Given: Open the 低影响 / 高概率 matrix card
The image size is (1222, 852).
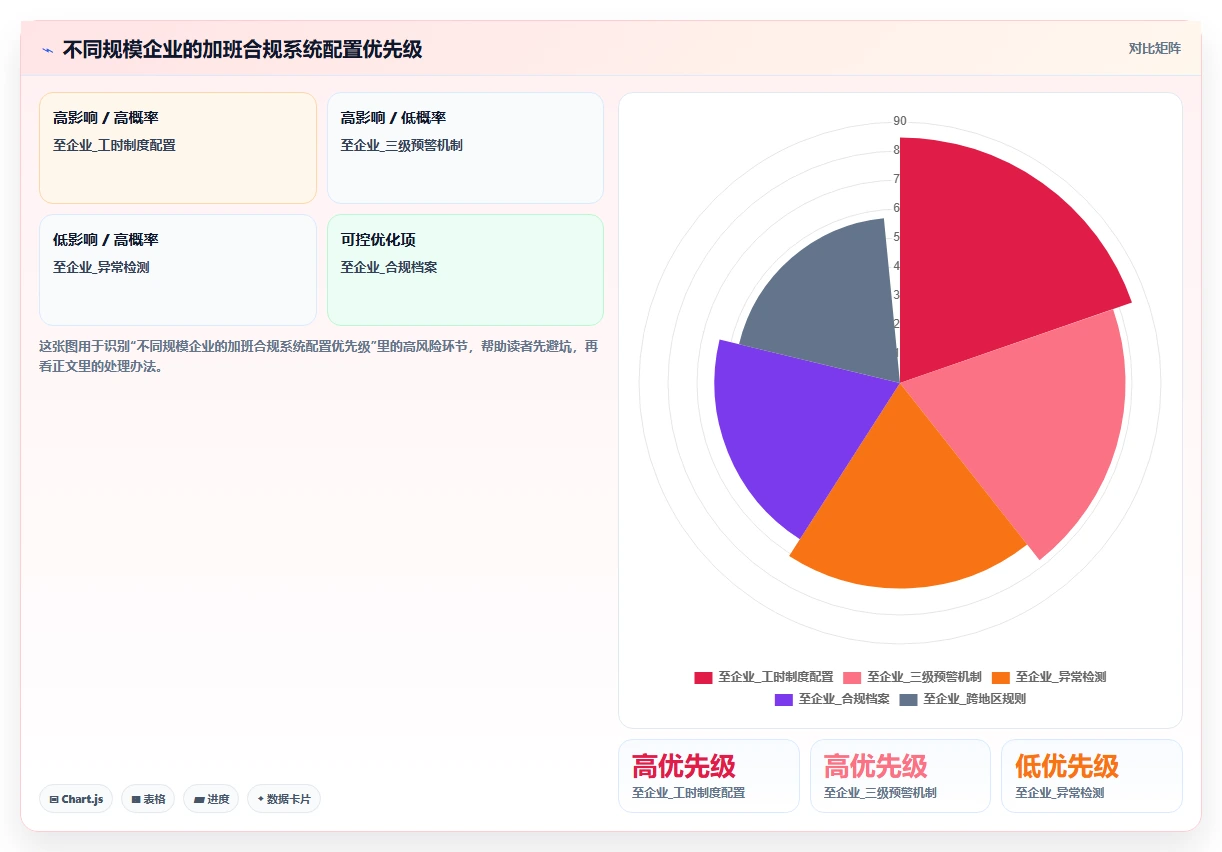Looking at the screenshot, I should pos(178,270).
